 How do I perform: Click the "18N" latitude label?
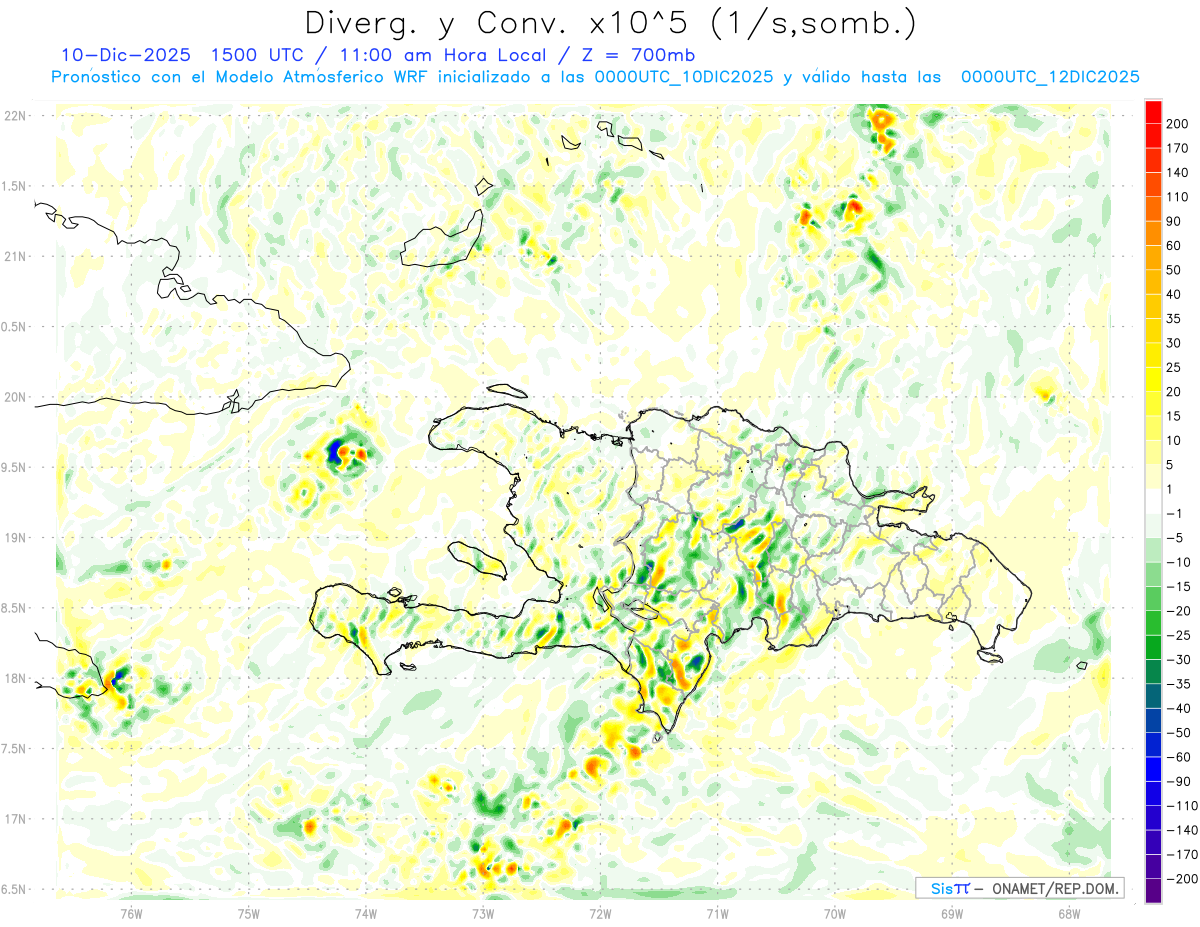pyautogui.click(x=15, y=678)
